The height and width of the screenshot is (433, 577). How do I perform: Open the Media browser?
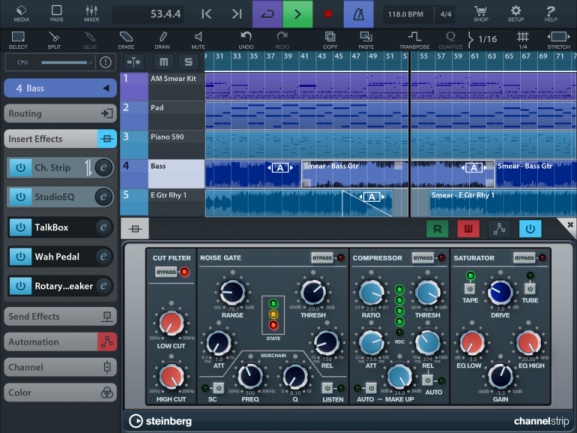click(21, 14)
